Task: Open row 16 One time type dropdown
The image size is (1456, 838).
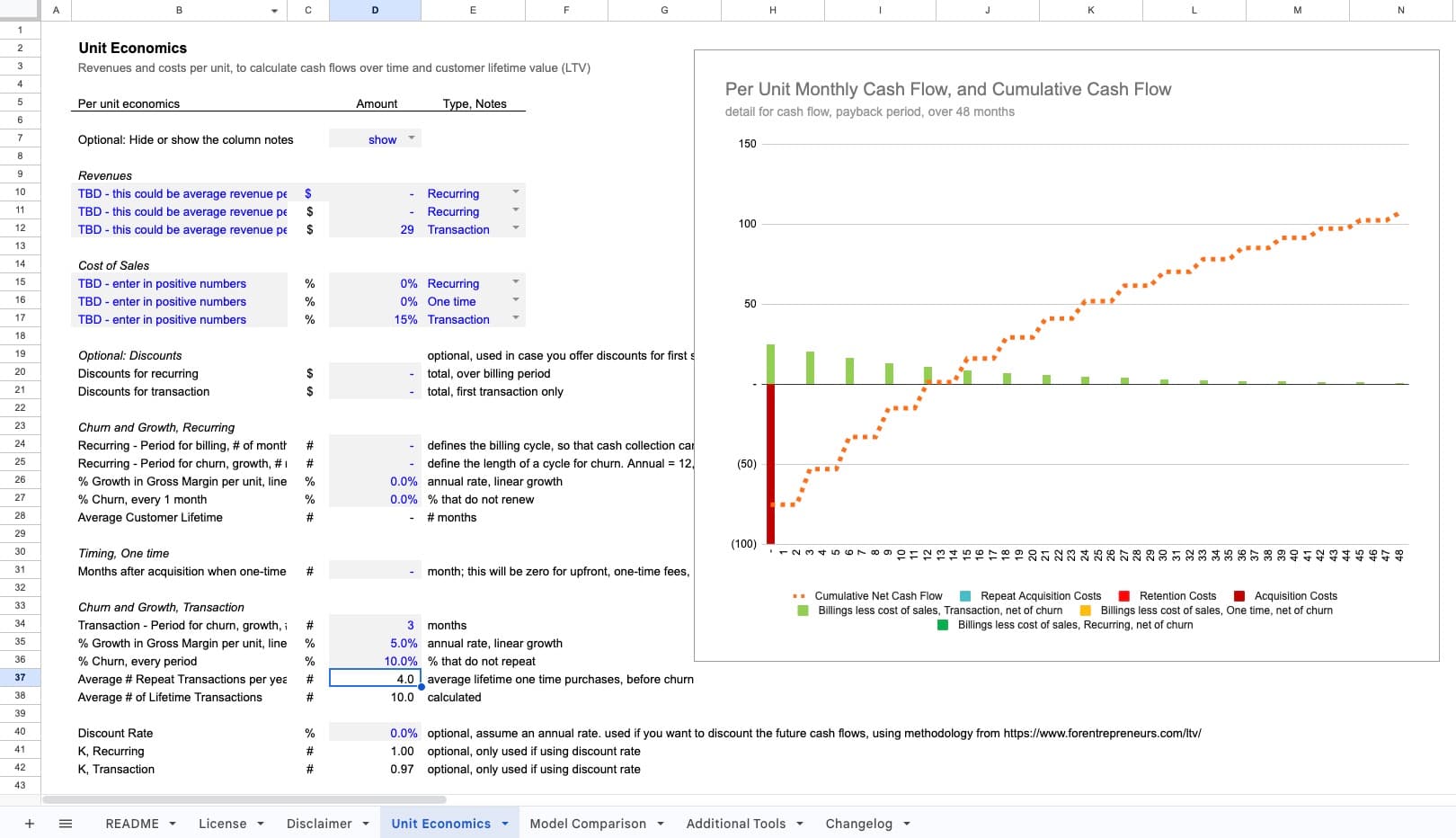Action: pyautogui.click(x=516, y=300)
